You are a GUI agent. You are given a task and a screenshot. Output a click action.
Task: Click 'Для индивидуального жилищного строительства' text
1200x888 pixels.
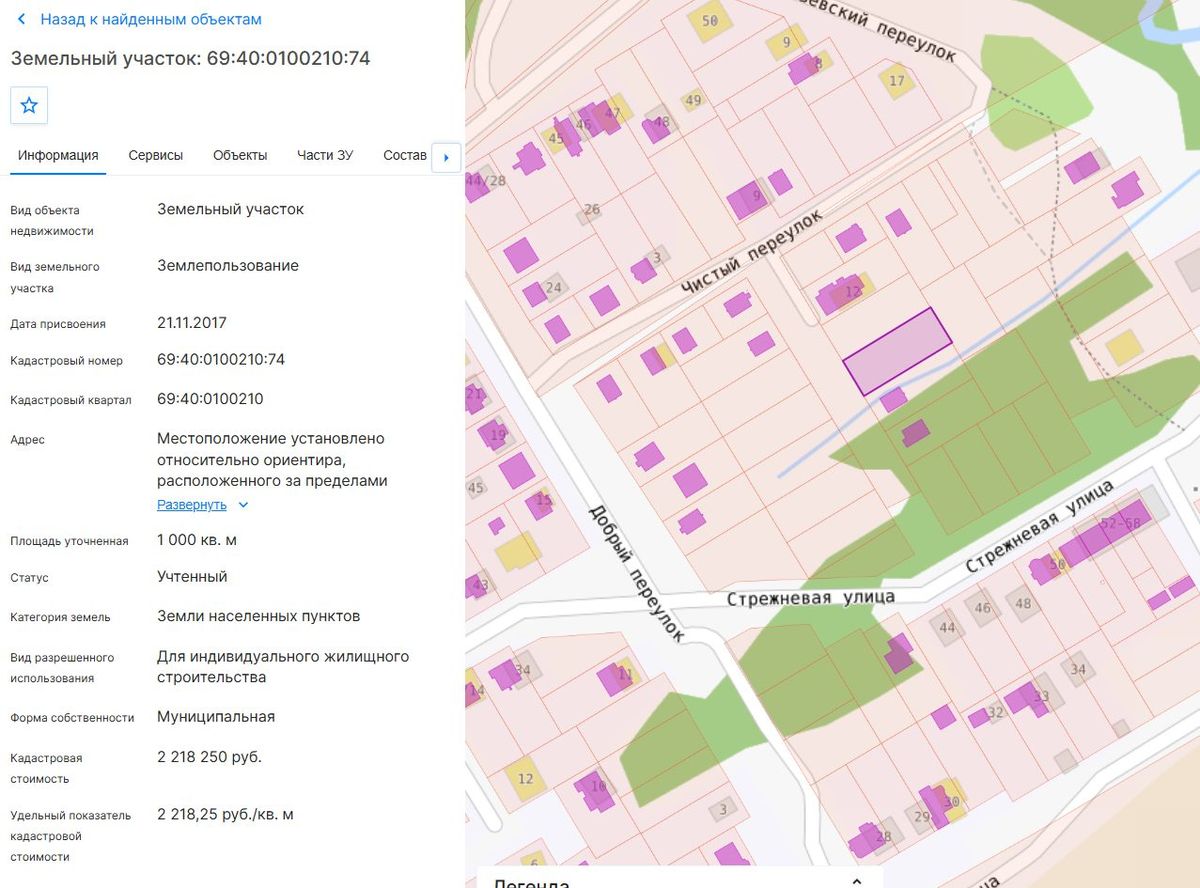pyautogui.click(x=283, y=667)
